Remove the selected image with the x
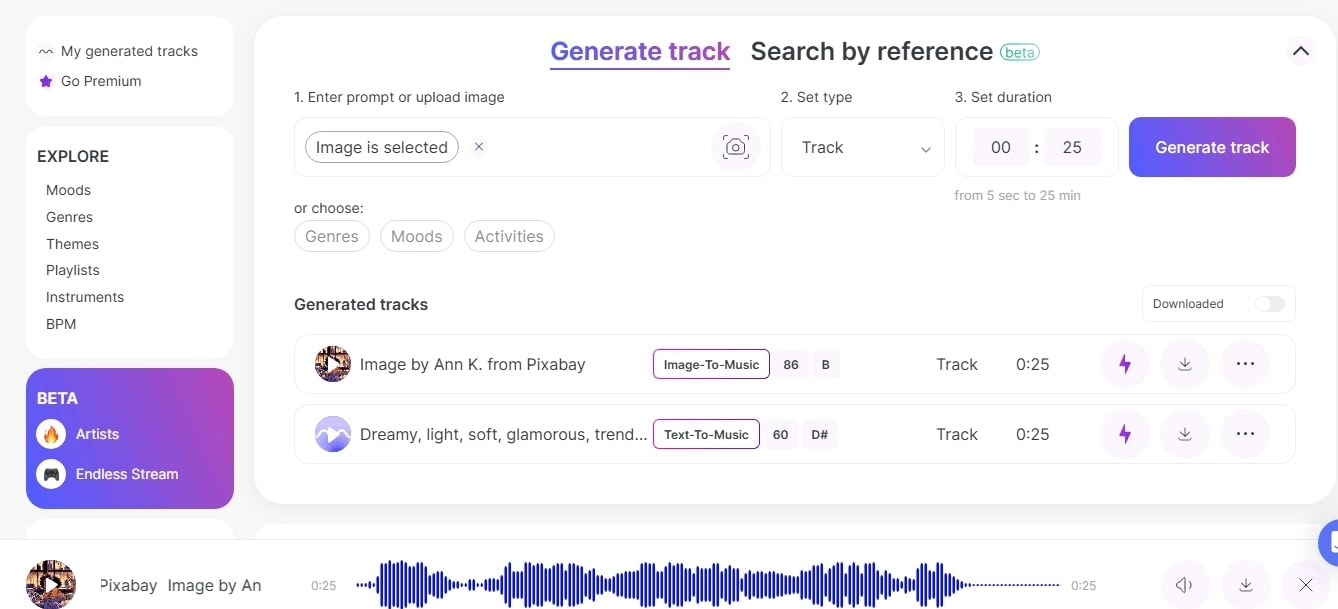 click(x=479, y=146)
